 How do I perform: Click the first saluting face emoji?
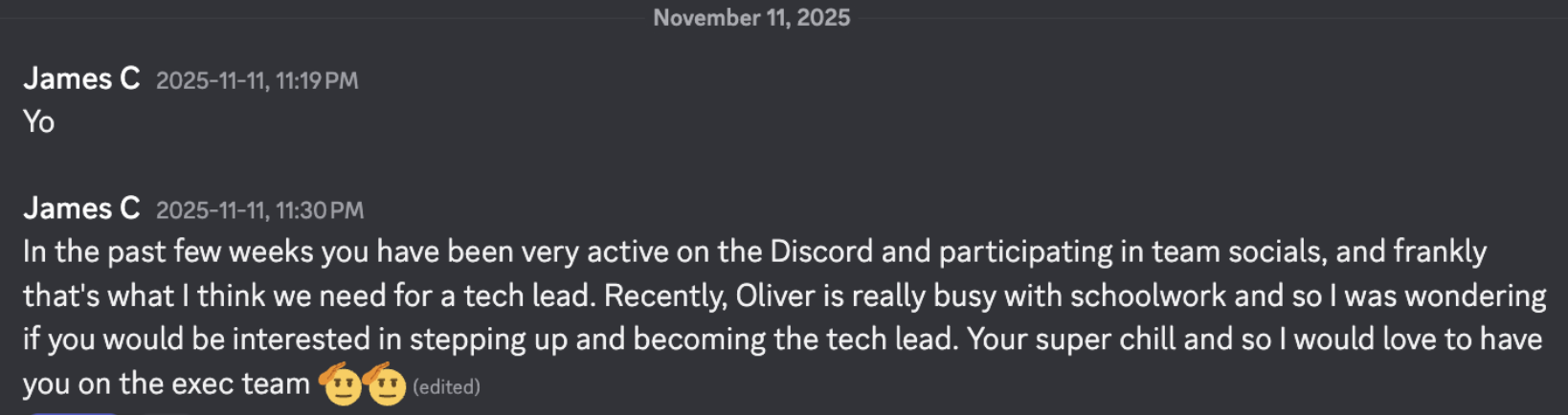point(342,384)
